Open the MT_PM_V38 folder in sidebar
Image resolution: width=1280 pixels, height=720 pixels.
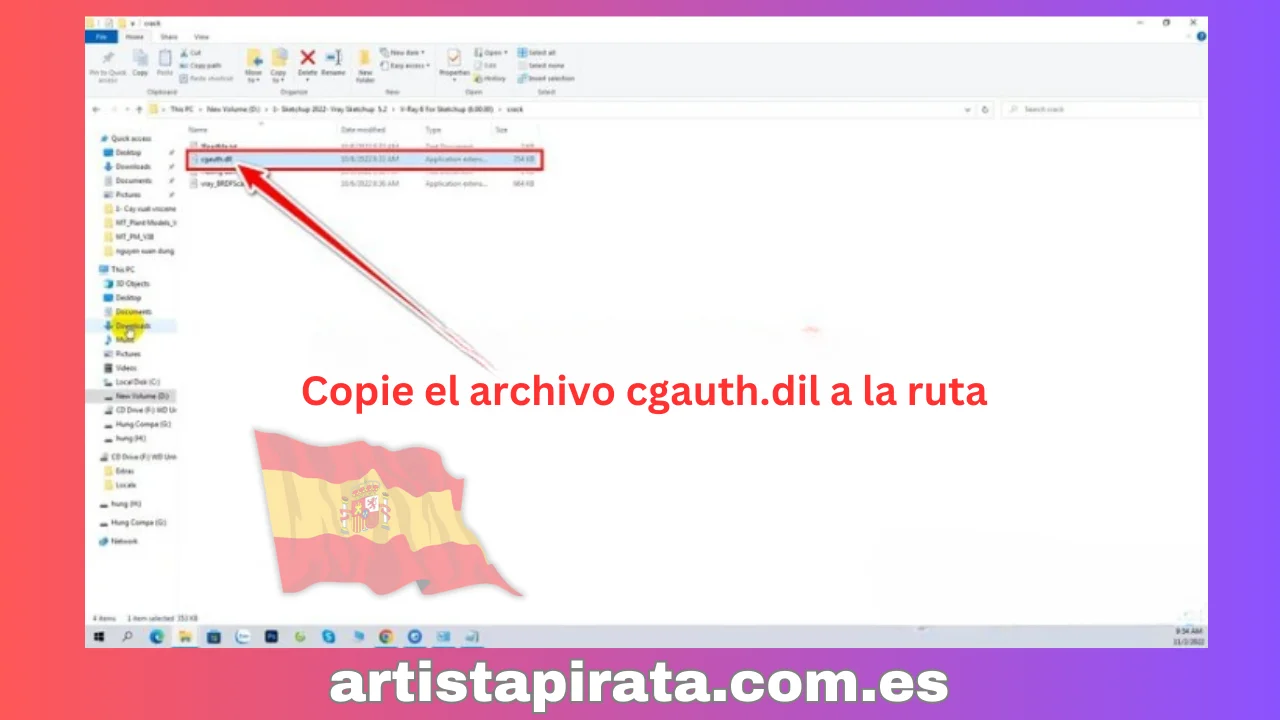click(x=131, y=237)
